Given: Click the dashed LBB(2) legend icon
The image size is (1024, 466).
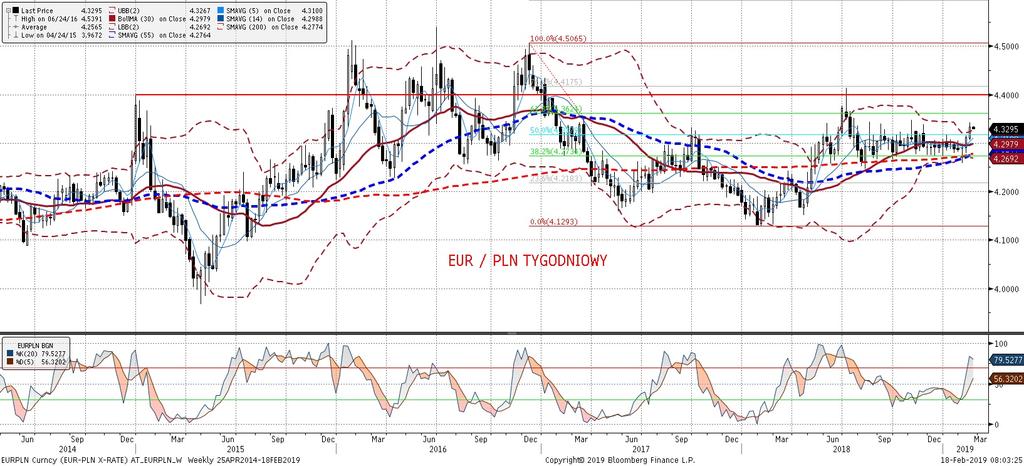Looking at the screenshot, I should coord(112,27).
